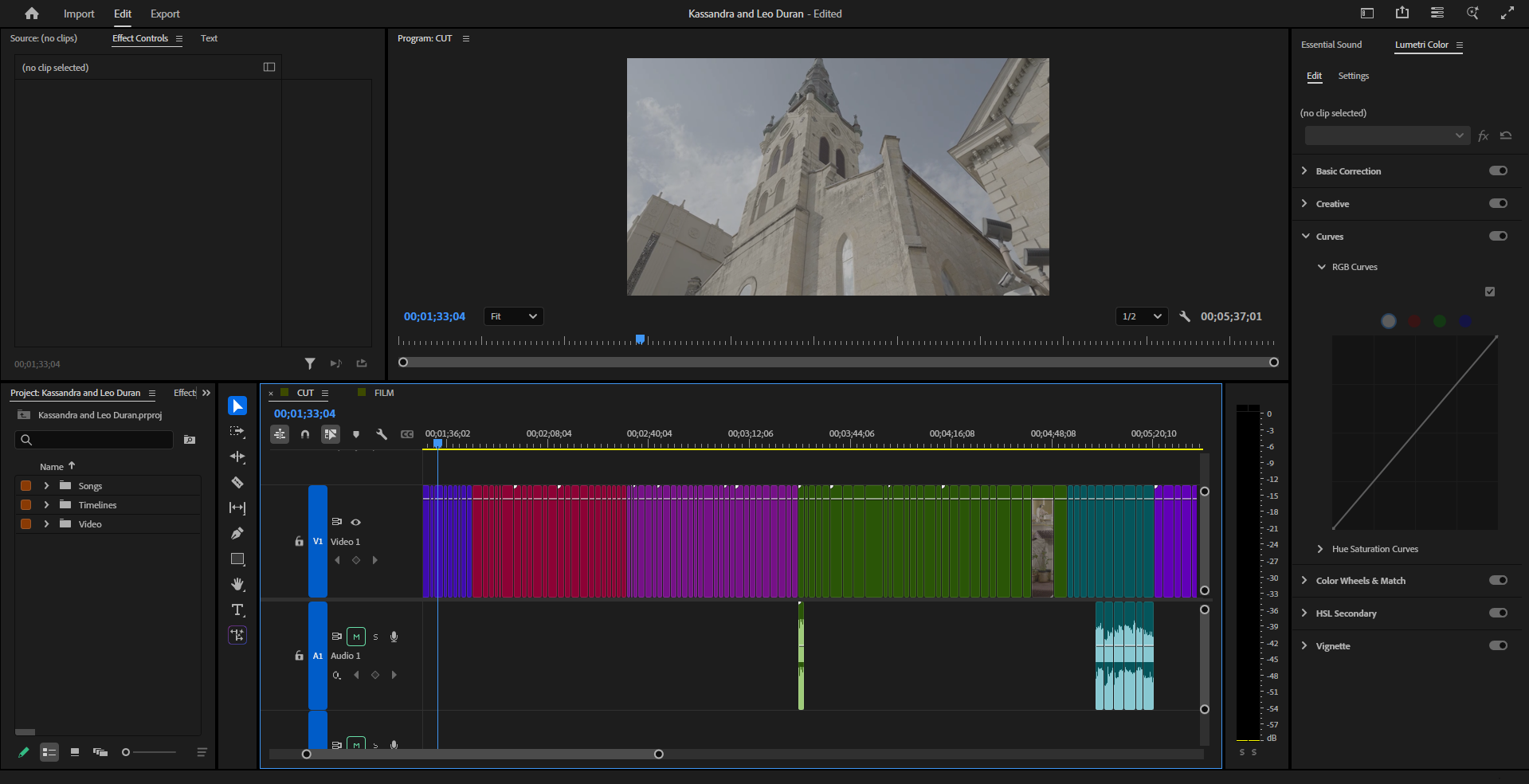Screen dimensions: 1529x784
Task: Toggle Curves section switch
Action: (x=1498, y=236)
